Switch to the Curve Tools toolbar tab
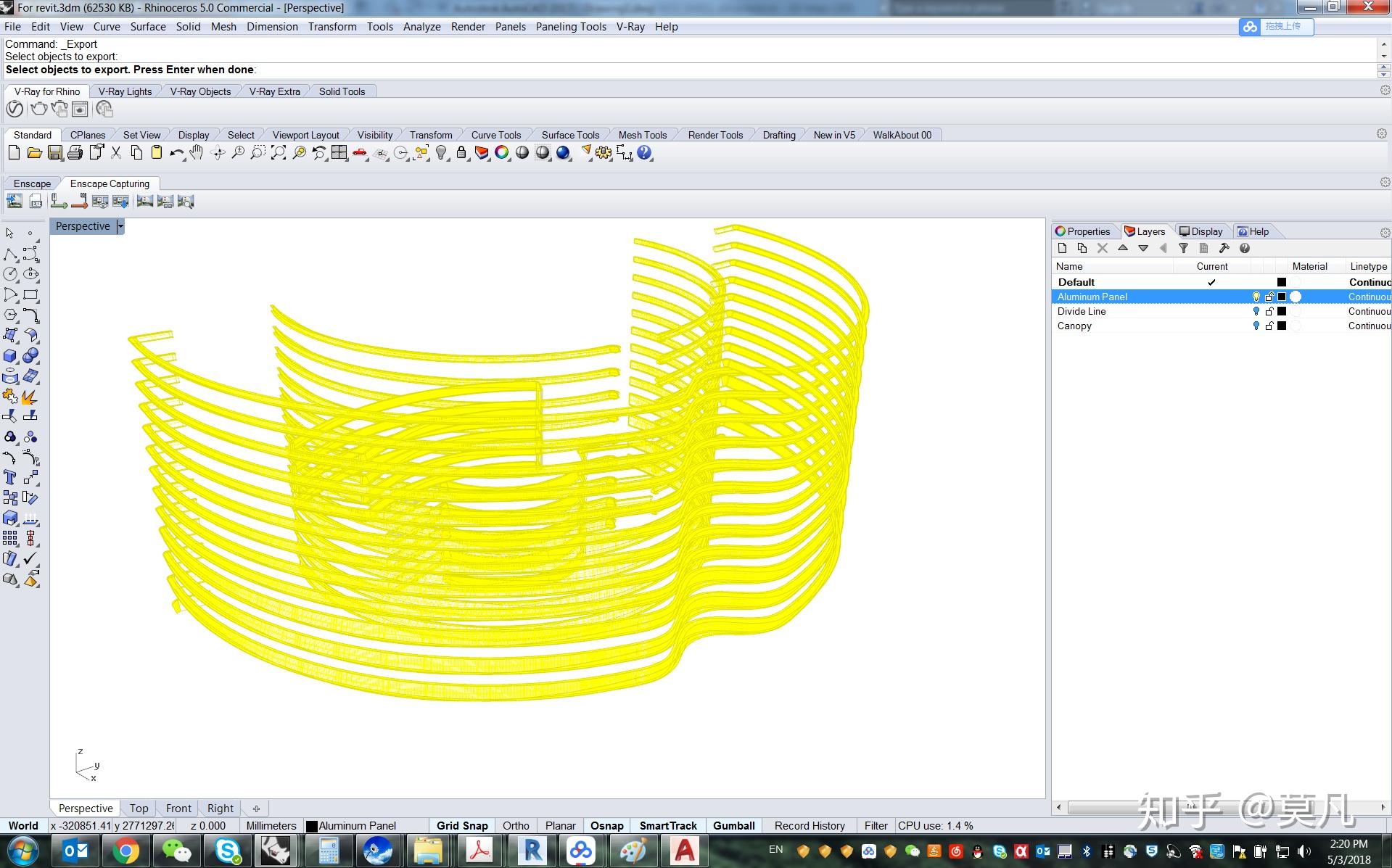 tap(495, 135)
